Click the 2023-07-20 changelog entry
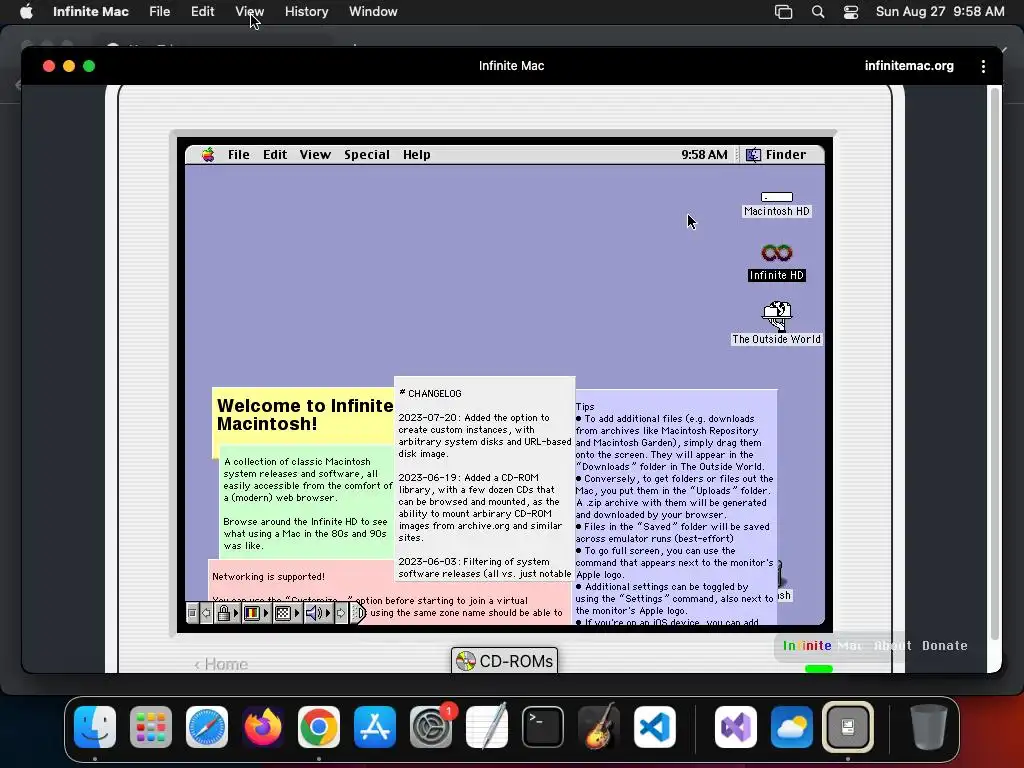The width and height of the screenshot is (1024, 768). [x=485, y=436]
